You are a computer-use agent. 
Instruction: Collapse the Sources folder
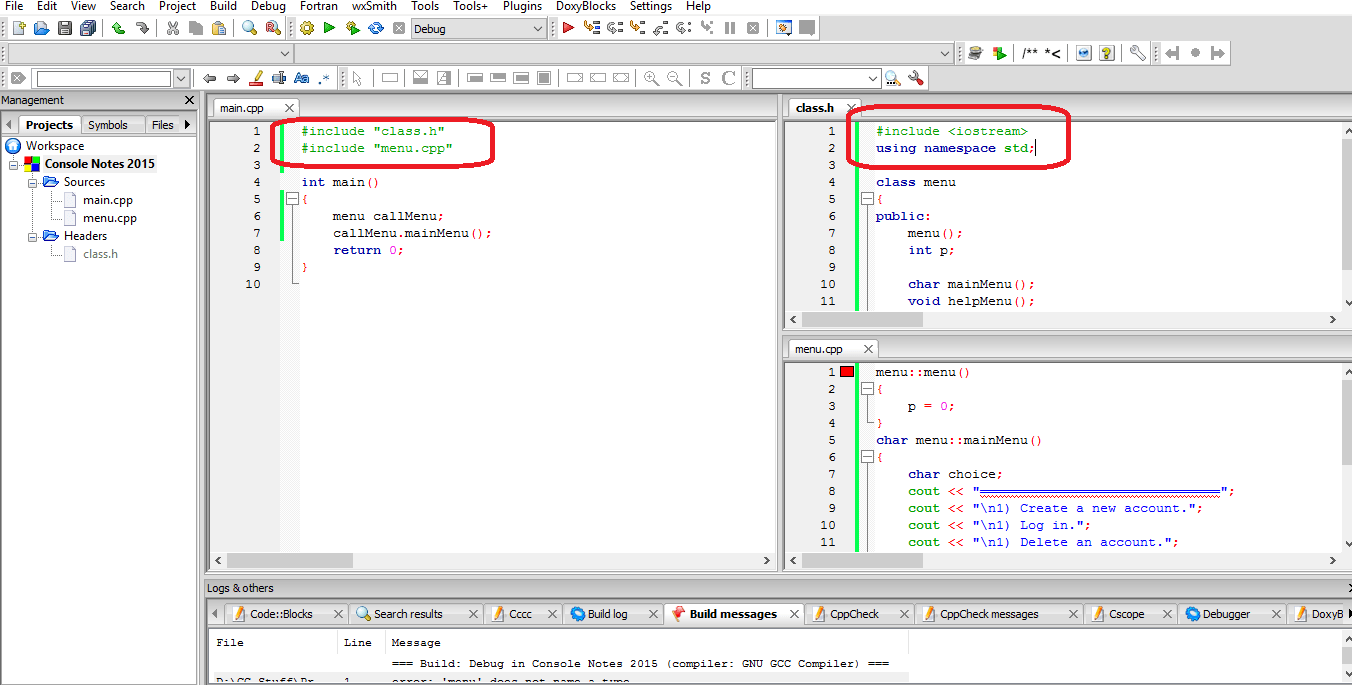[33, 182]
